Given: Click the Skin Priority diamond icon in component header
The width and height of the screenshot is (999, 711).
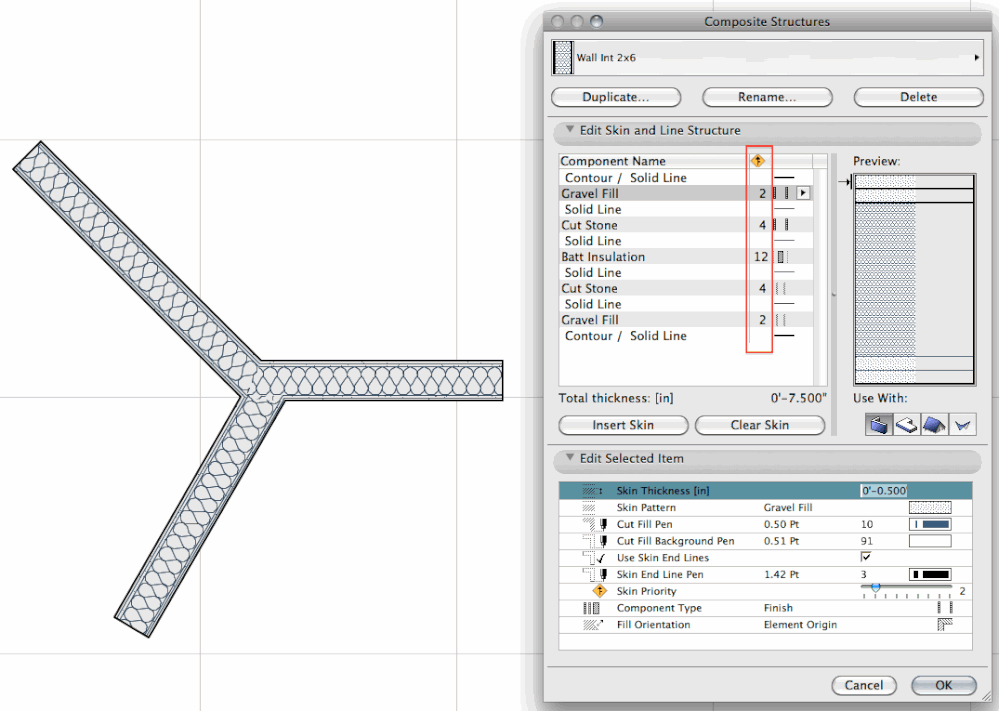Looking at the screenshot, I should pyautogui.click(x=758, y=160).
